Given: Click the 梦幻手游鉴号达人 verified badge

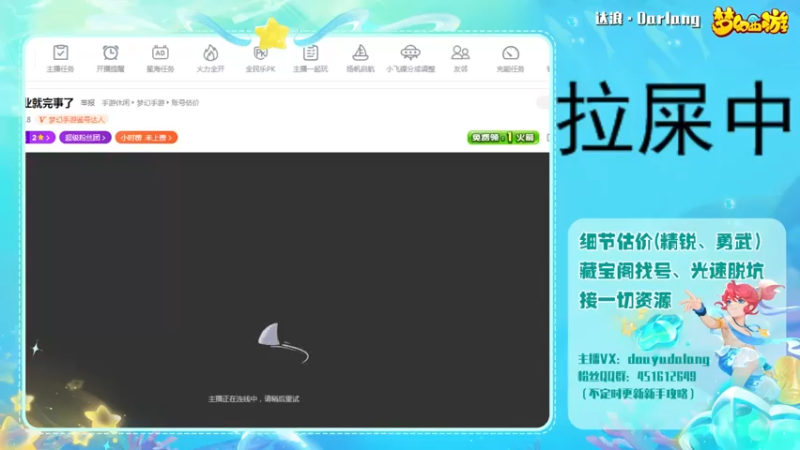Looking at the screenshot, I should 72,119.
